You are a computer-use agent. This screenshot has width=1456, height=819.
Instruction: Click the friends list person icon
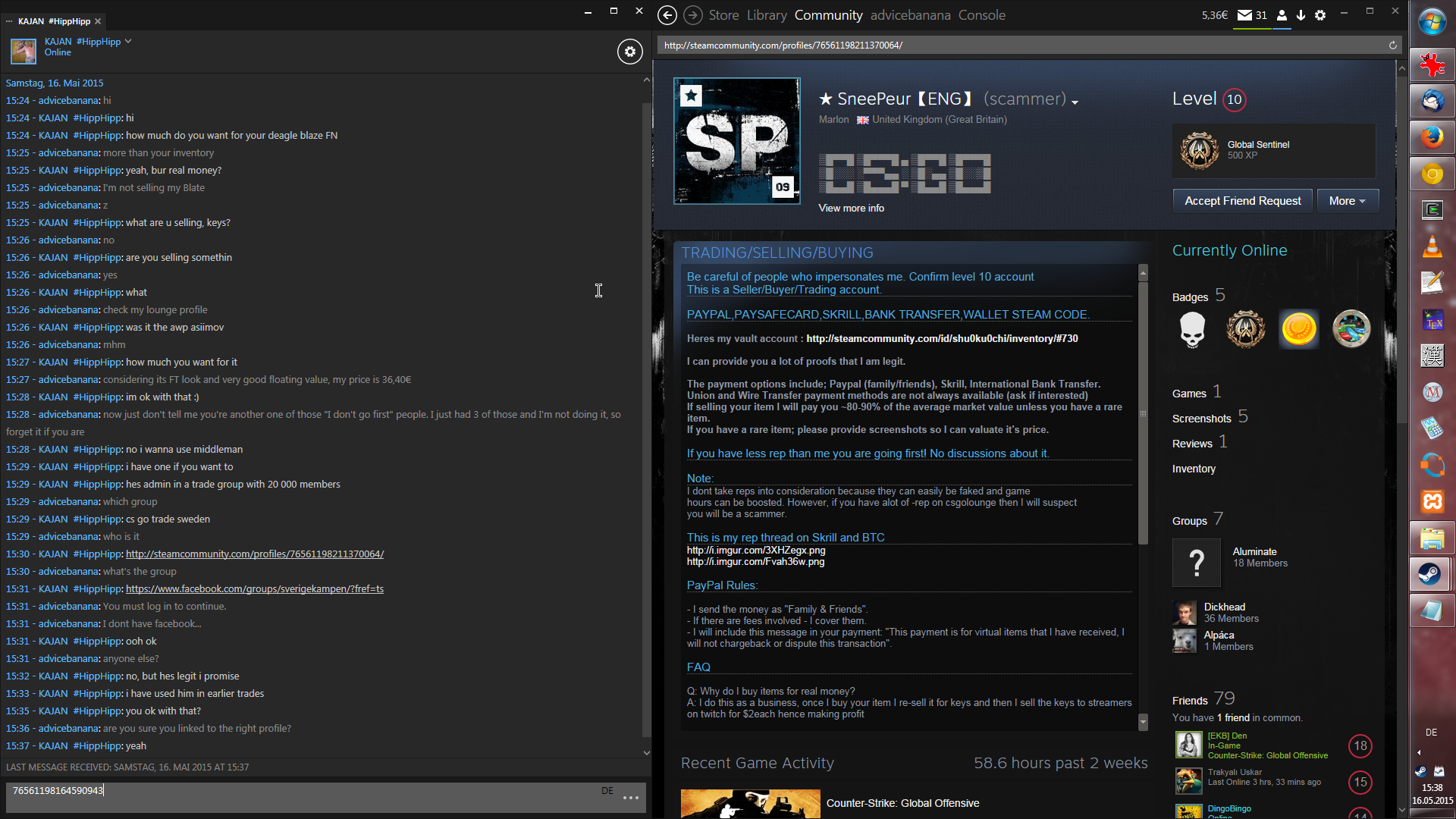tap(1282, 15)
